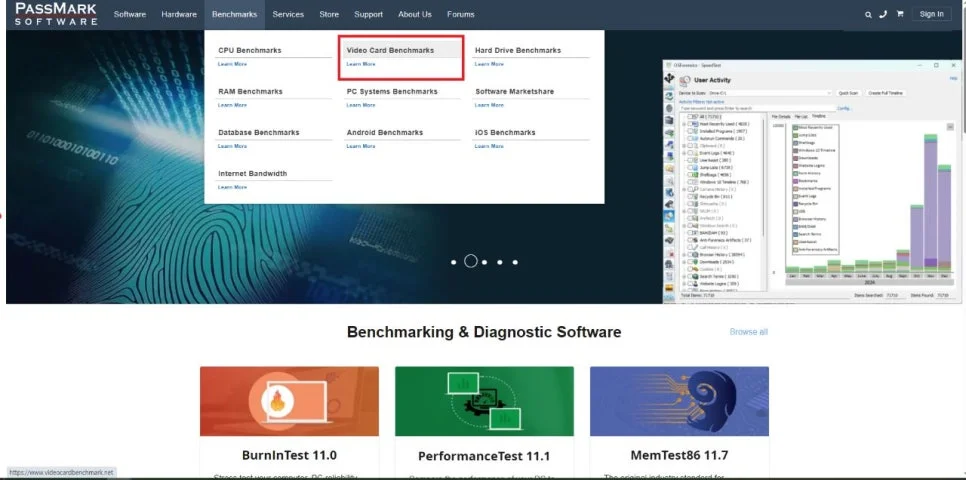
Task: Click keyword search field in OSForensics screenshot
Action: 757,108
